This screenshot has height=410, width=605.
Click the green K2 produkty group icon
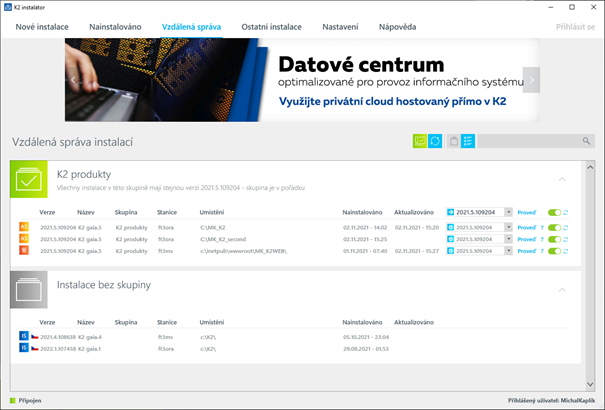tap(29, 179)
